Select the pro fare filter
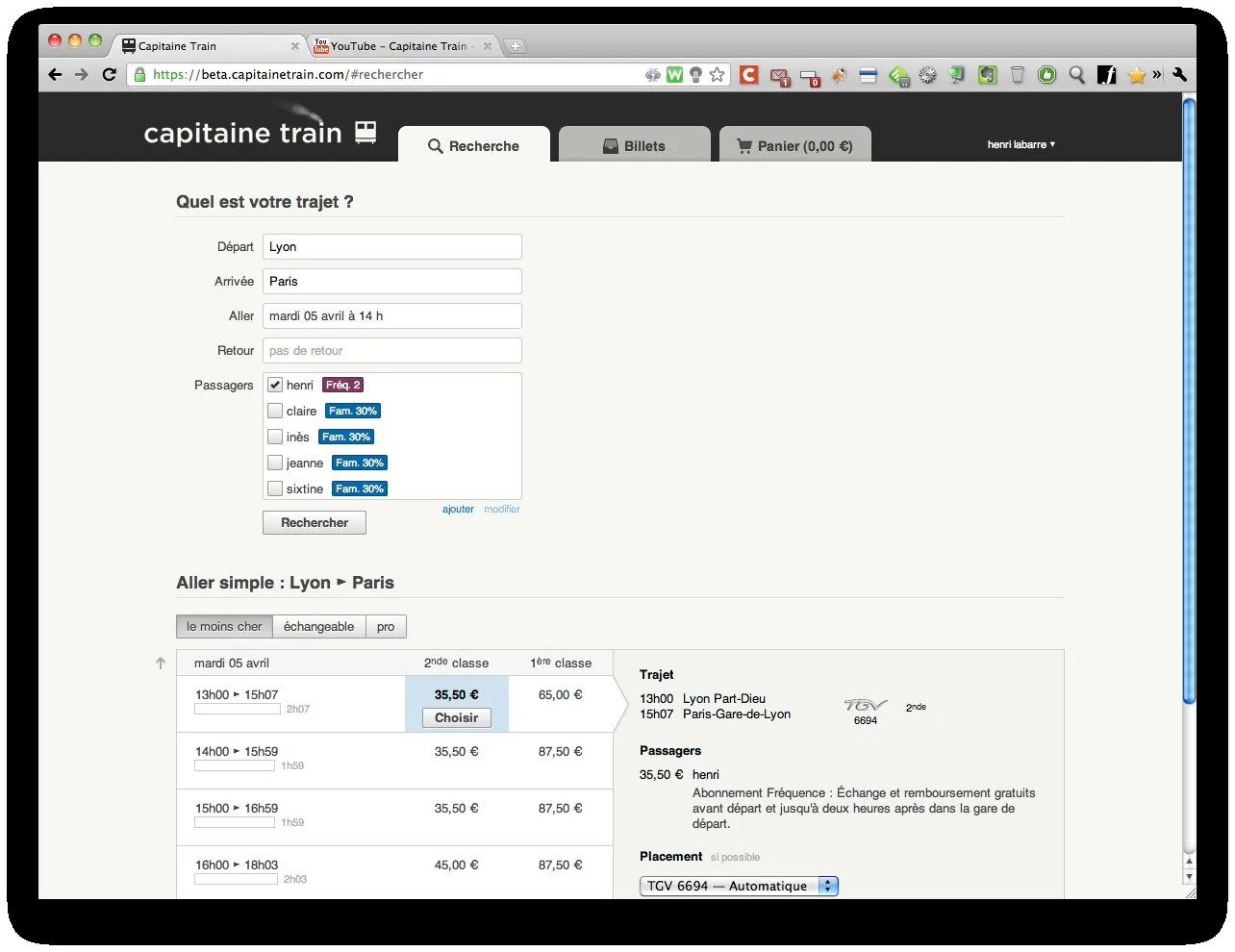Image resolution: width=1235 pixels, height=952 pixels. 386,626
